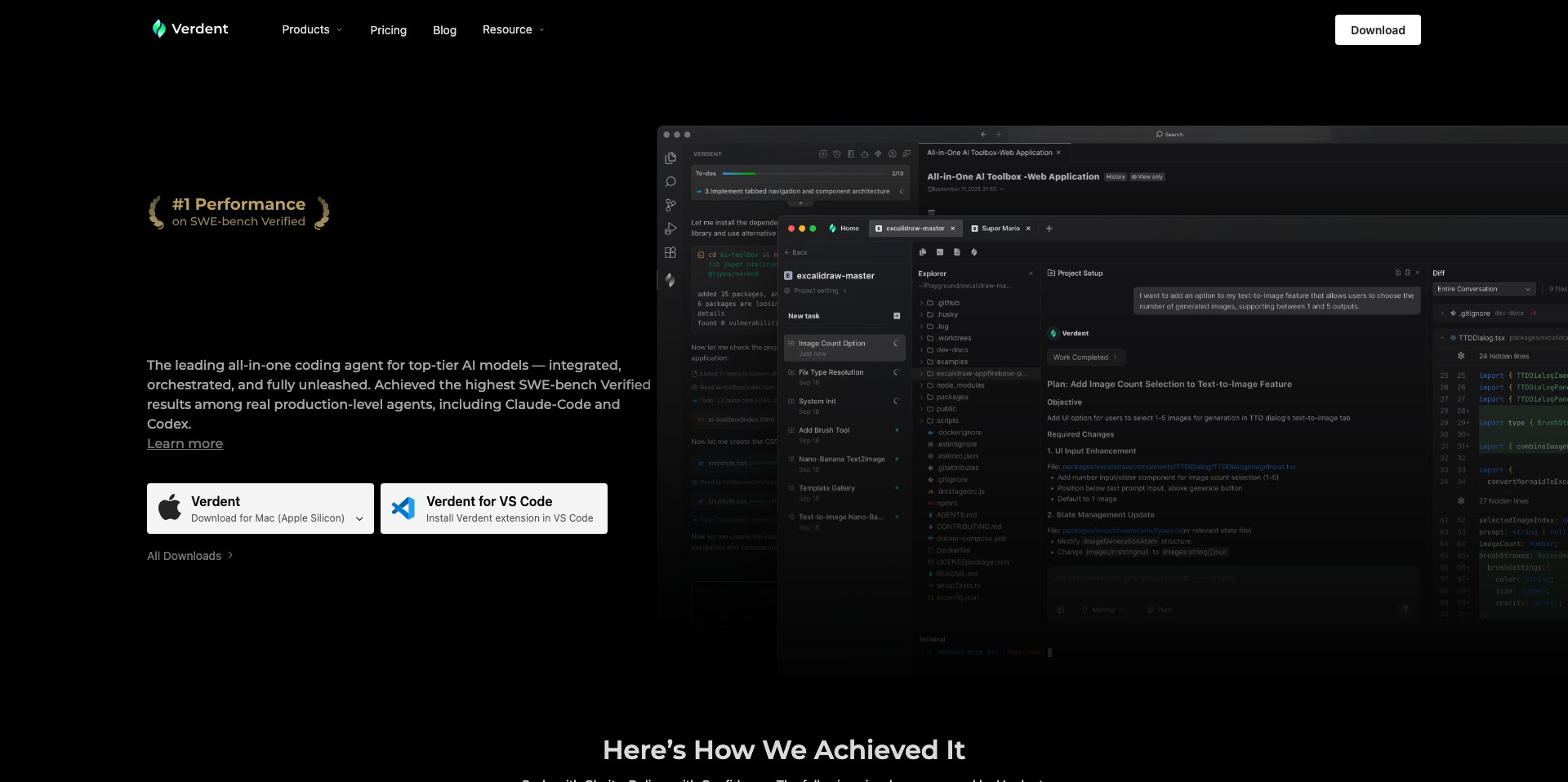
Task: Open the All Downloads link
Action: (189, 556)
